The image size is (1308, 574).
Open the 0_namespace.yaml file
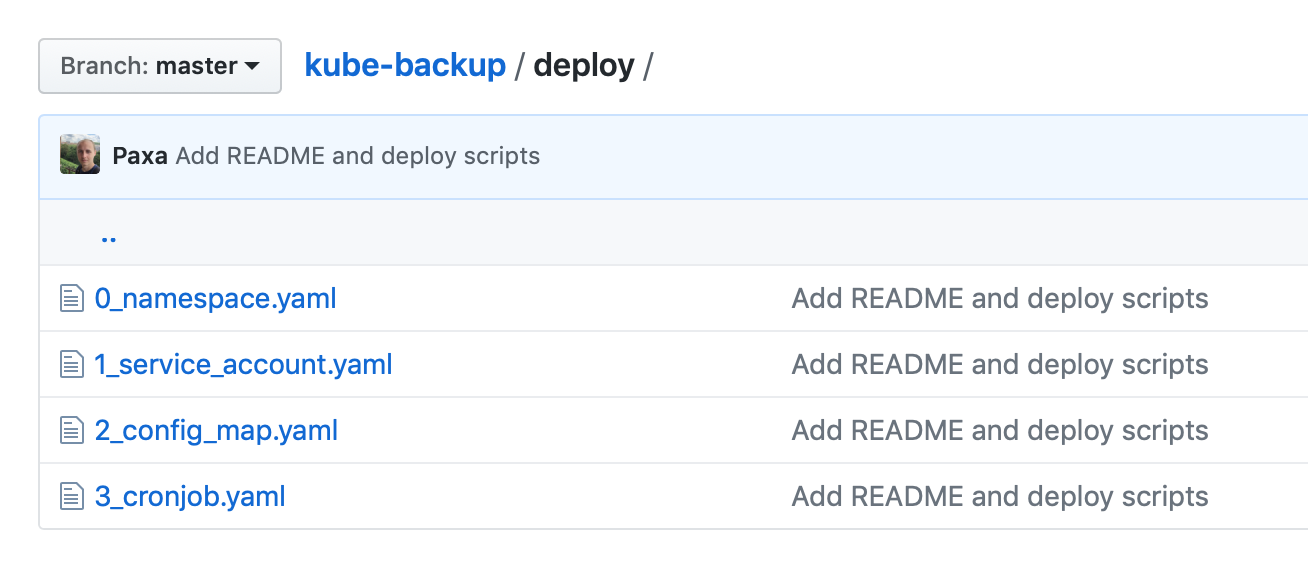click(x=215, y=298)
